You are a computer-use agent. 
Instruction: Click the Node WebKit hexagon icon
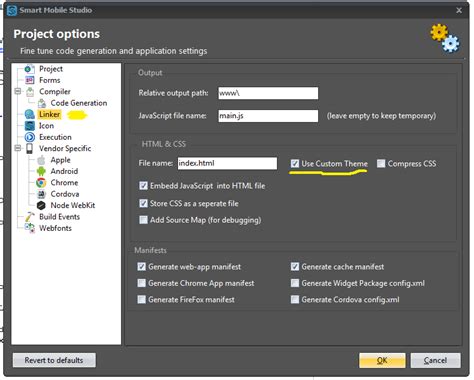click(41, 205)
